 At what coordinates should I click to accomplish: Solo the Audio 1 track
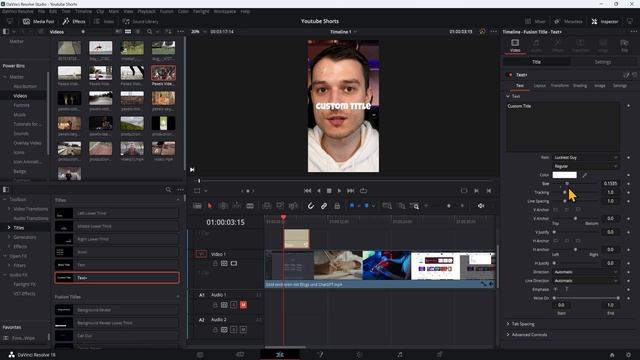click(234, 305)
